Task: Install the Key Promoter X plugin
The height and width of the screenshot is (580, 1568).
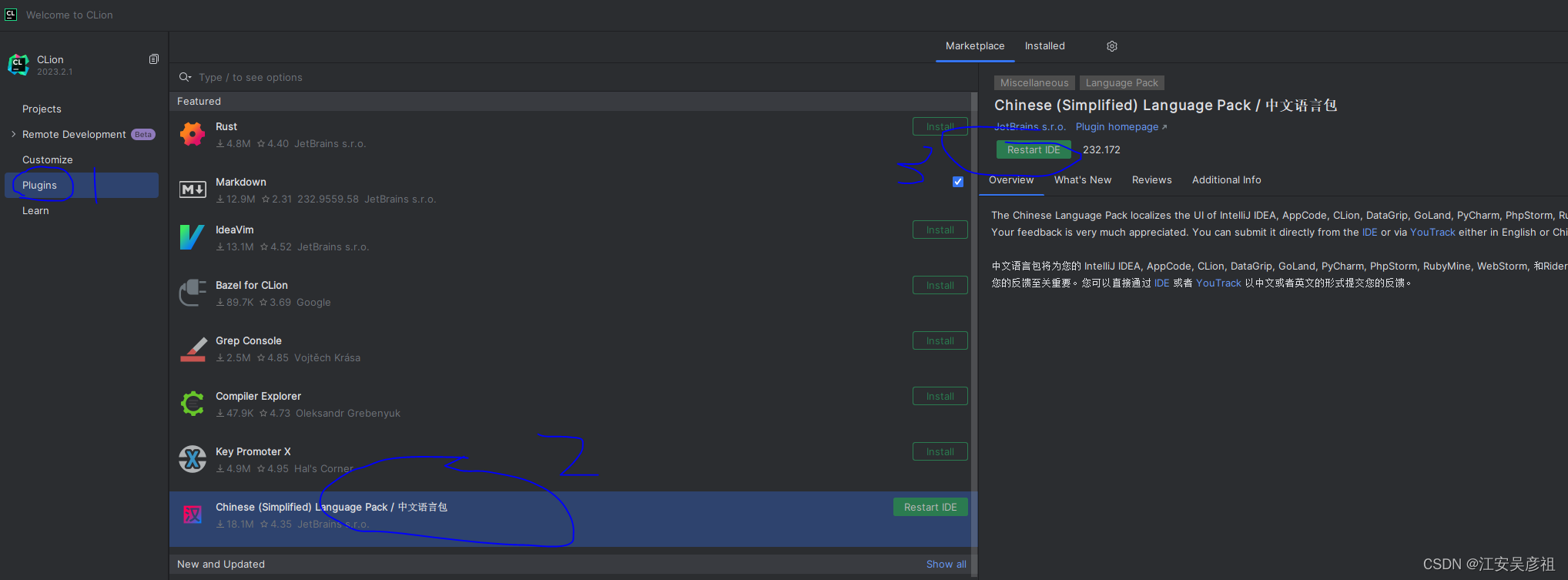Action: pyautogui.click(x=940, y=451)
